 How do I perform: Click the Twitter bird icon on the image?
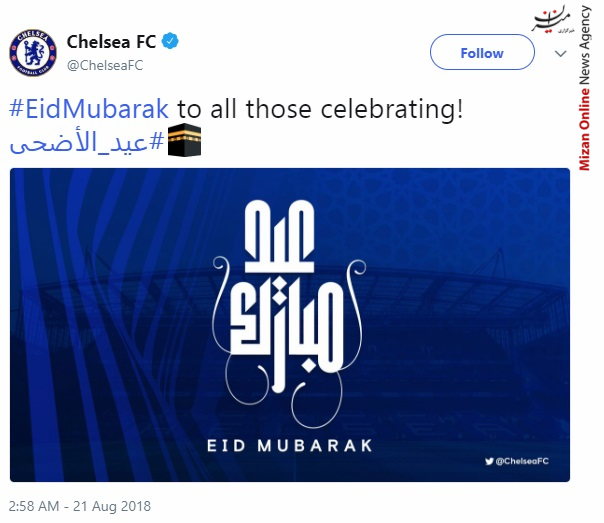click(x=489, y=461)
